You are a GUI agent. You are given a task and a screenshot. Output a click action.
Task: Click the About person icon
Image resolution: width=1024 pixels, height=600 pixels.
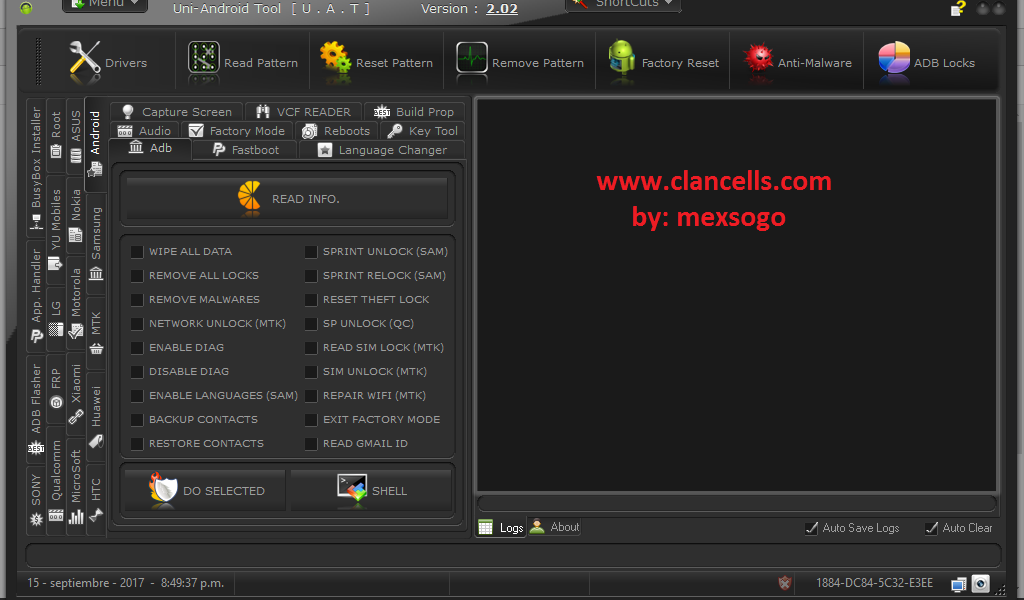537,526
